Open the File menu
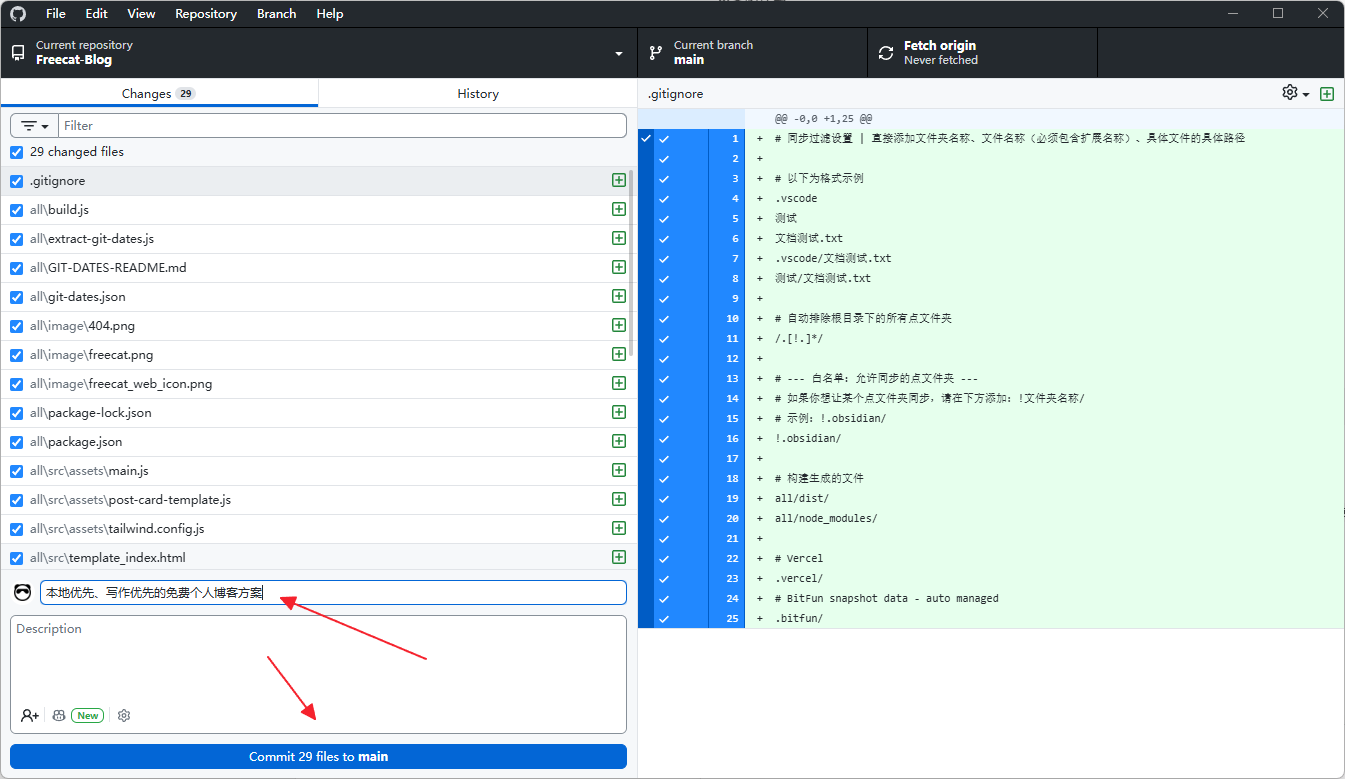 click(56, 14)
